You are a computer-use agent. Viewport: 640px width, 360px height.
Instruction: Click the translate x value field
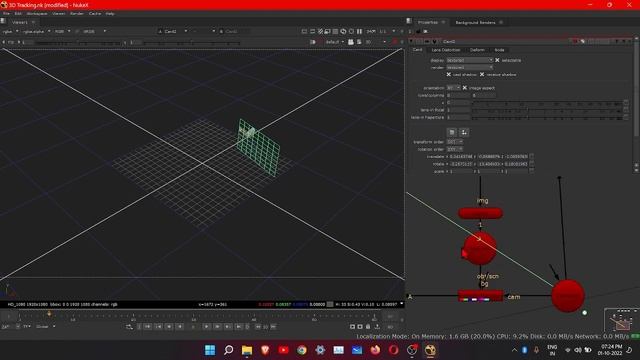tap(461, 156)
